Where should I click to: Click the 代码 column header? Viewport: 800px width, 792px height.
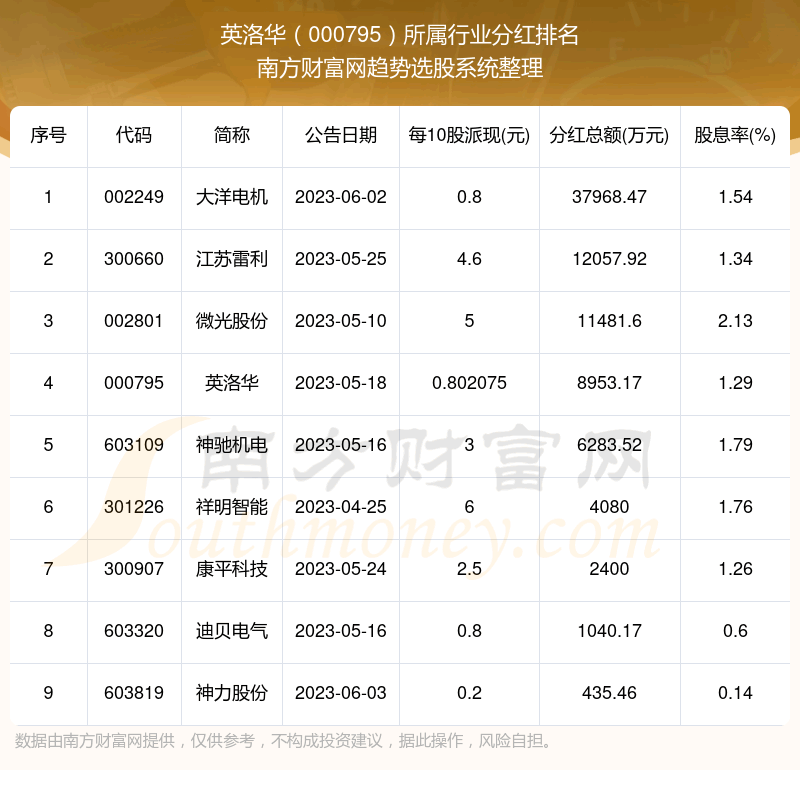click(134, 135)
